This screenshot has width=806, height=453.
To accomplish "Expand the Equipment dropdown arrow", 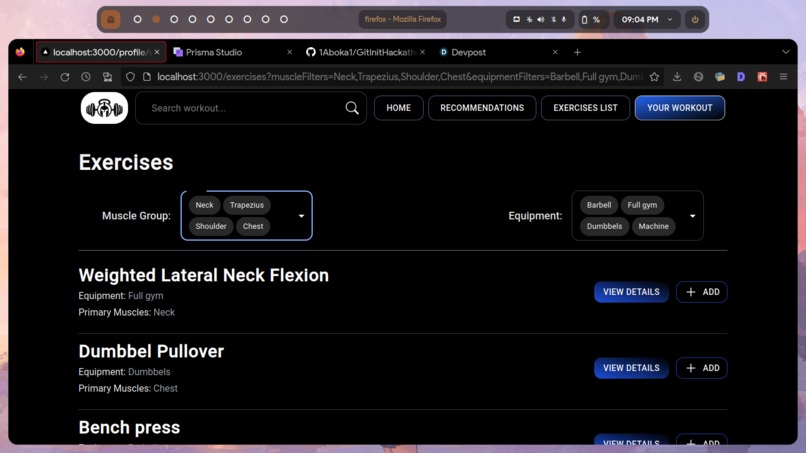I will [692, 216].
